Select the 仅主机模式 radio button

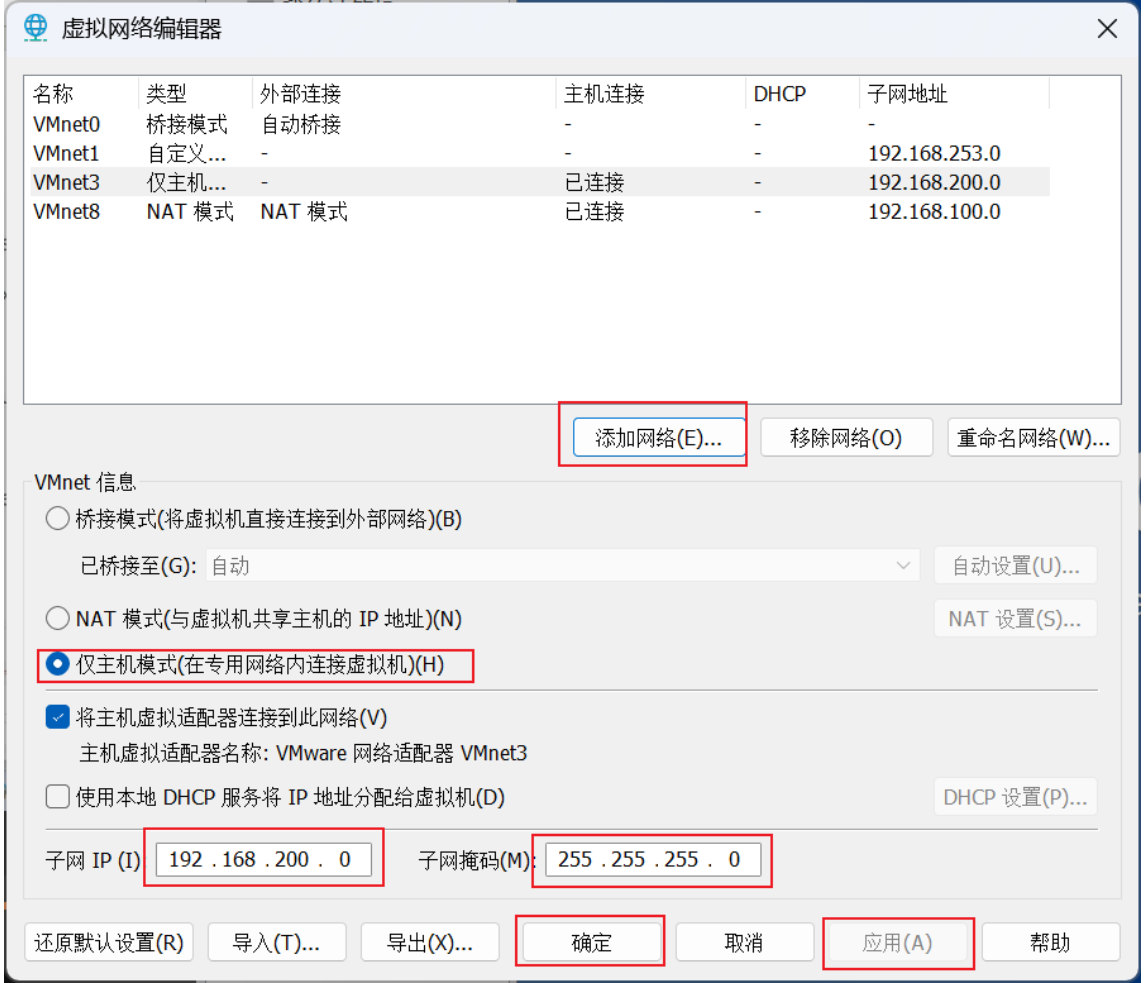[58, 664]
